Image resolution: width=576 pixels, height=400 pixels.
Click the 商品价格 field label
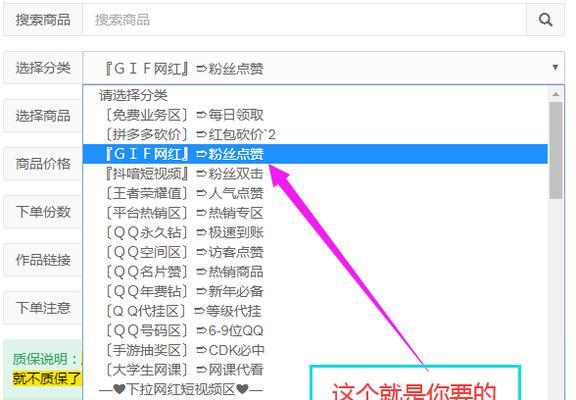[x=43, y=163]
